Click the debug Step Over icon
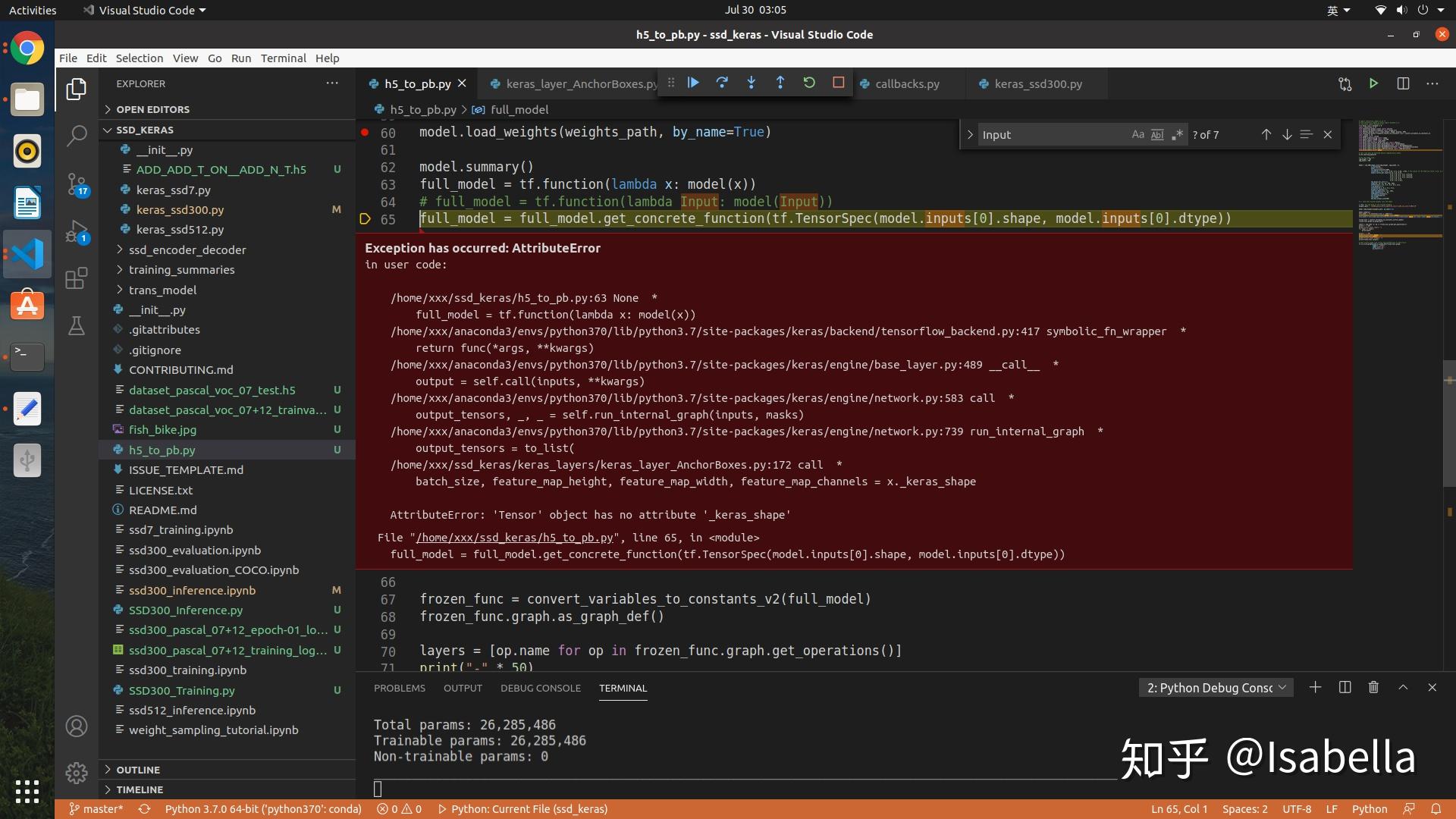The height and width of the screenshot is (819, 1456). pos(722,83)
